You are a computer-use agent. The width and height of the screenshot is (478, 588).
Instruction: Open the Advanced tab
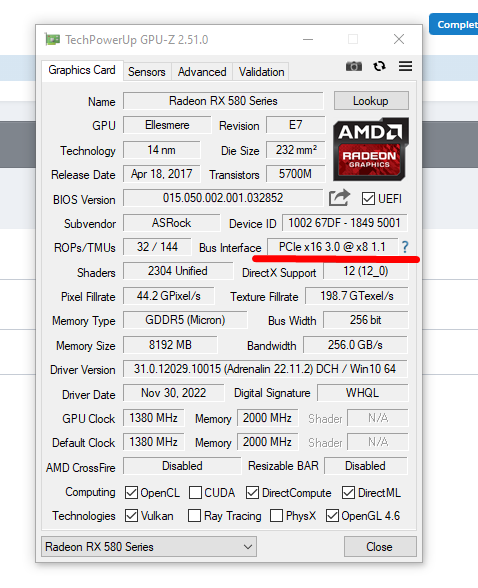pyautogui.click(x=202, y=72)
